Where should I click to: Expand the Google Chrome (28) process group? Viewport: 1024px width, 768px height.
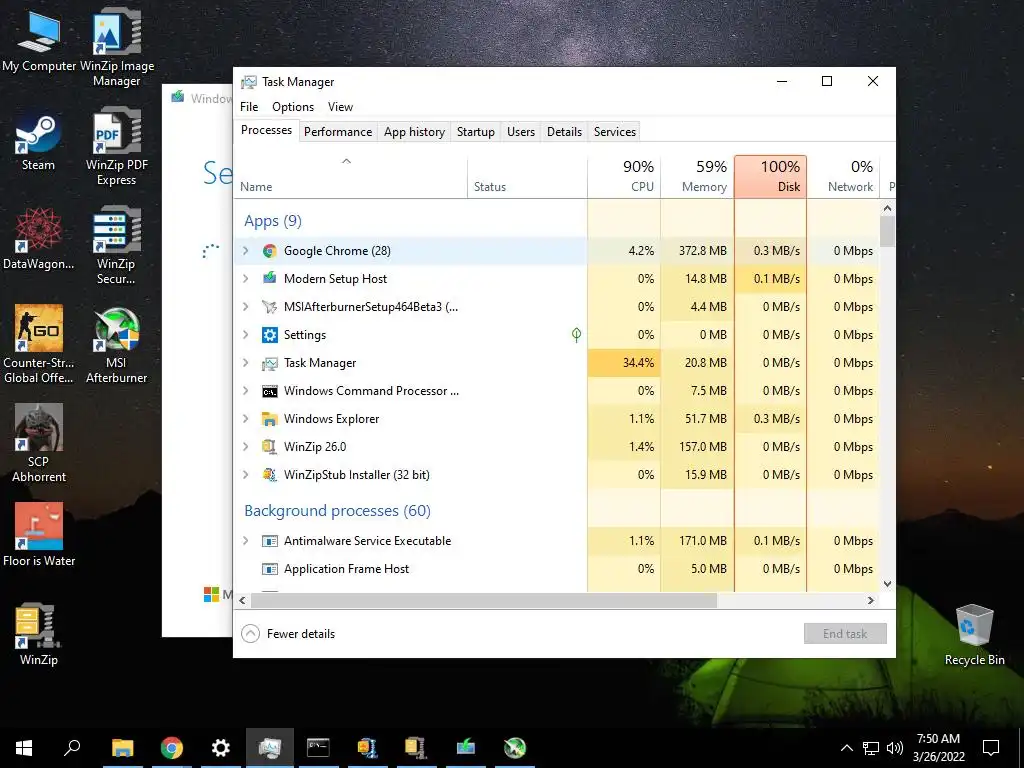[x=246, y=251]
